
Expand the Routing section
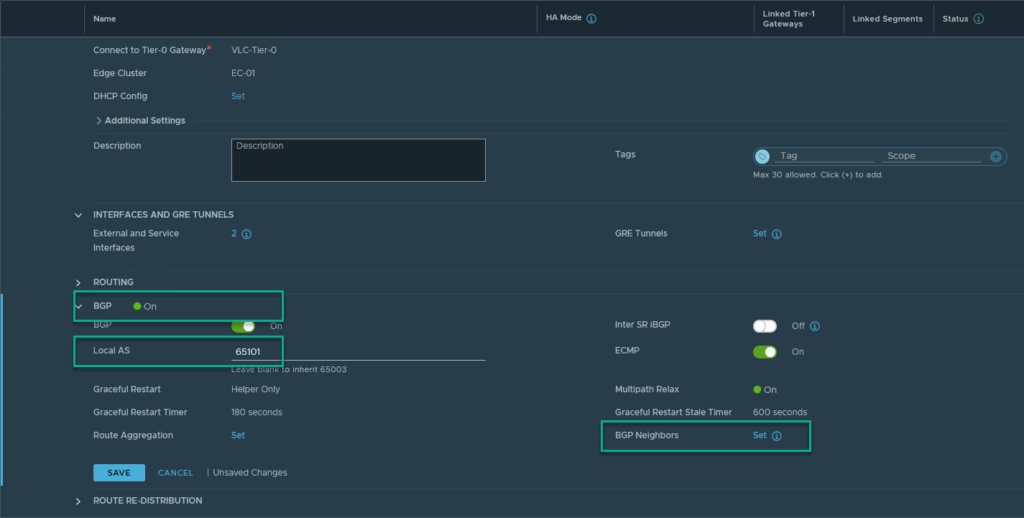click(78, 283)
